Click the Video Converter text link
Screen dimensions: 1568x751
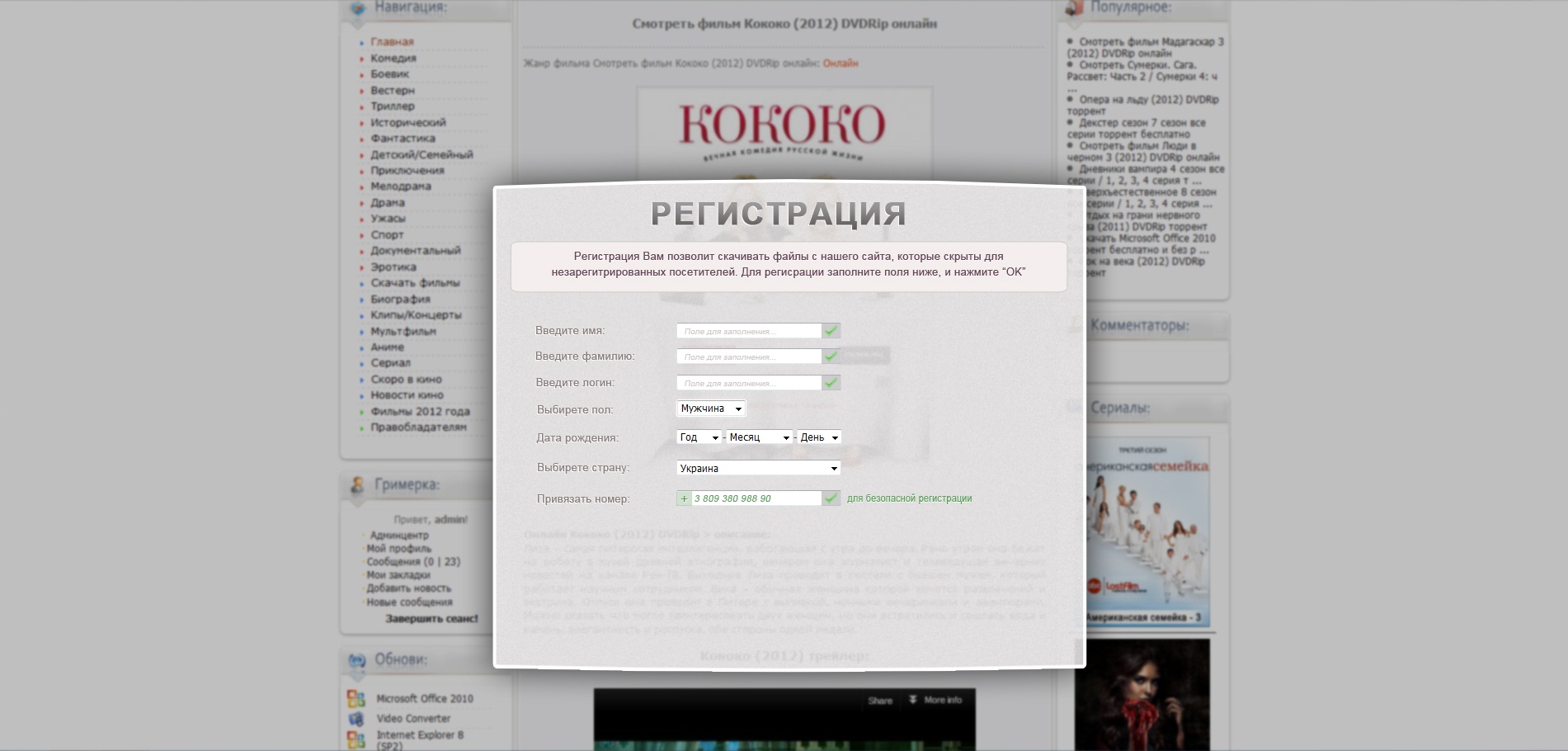[x=413, y=719]
